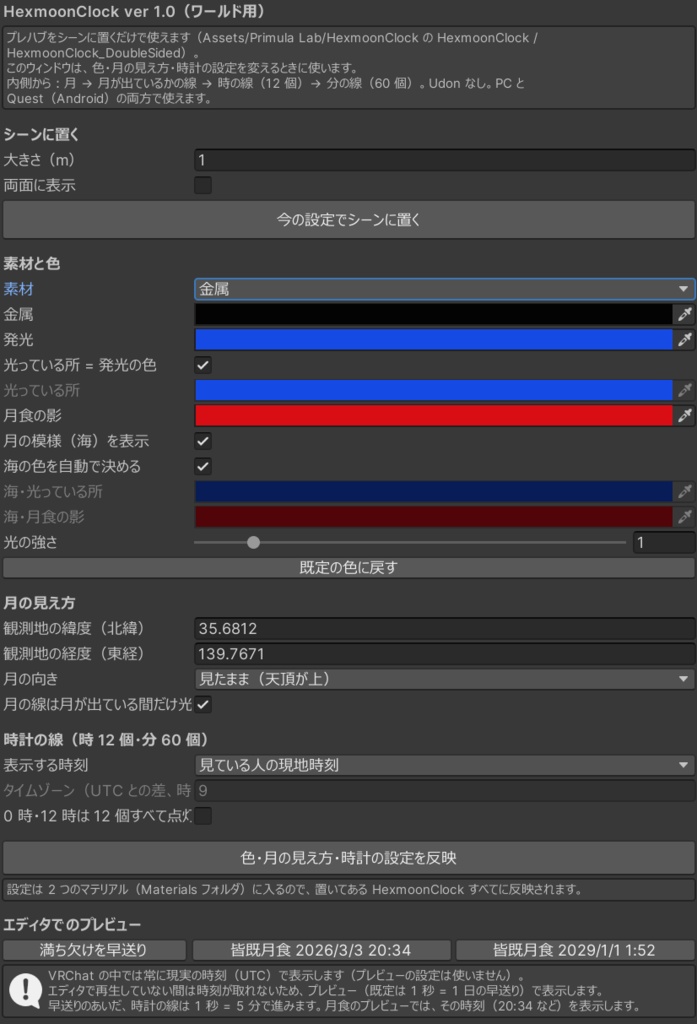Open the blue 光っている所 color swatch

(434, 391)
